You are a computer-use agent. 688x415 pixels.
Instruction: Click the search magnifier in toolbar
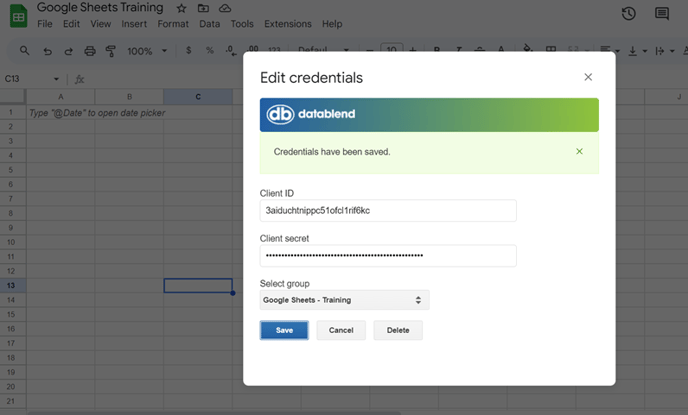tap(25, 51)
